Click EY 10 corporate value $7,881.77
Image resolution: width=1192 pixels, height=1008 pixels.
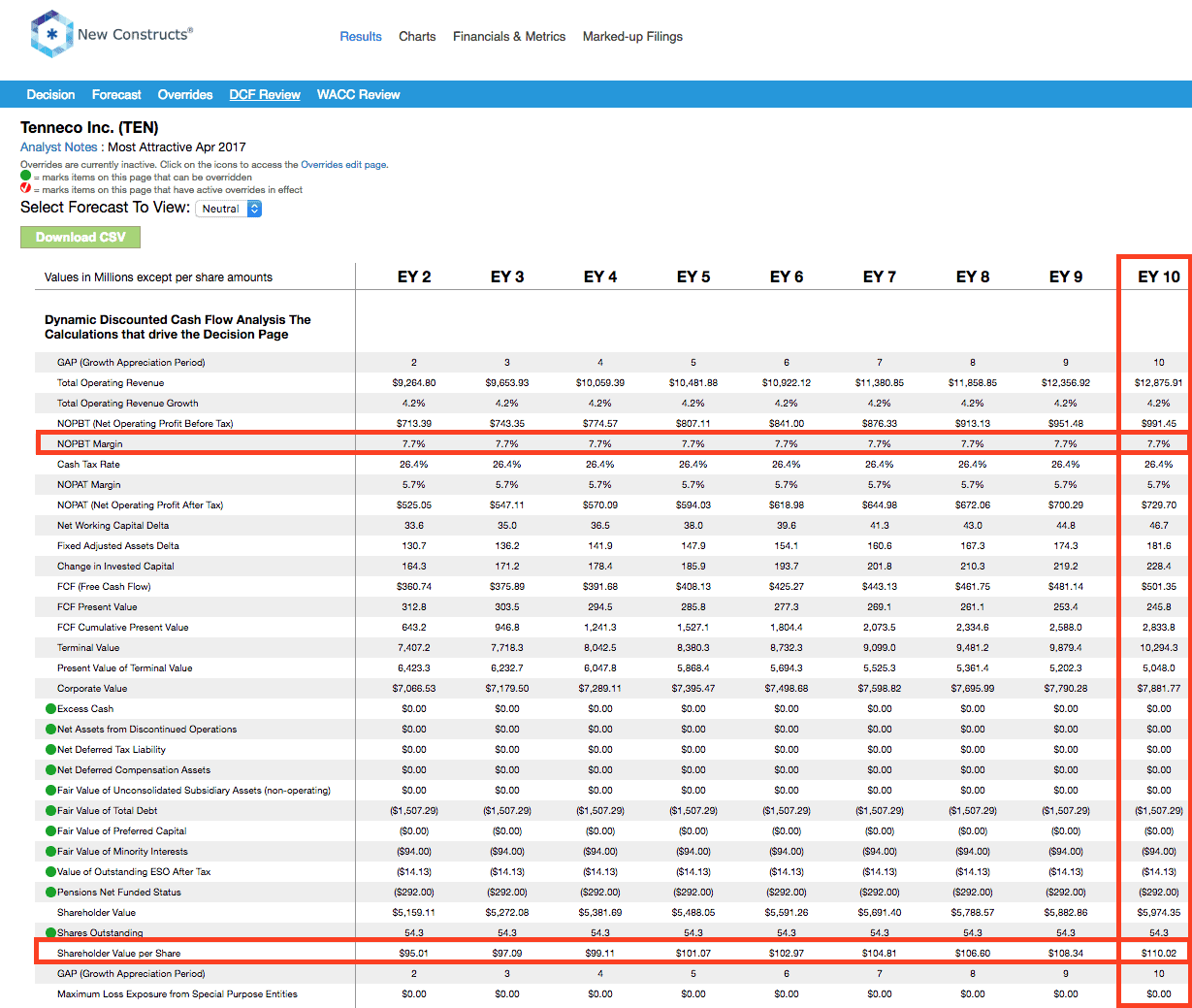click(x=1159, y=689)
